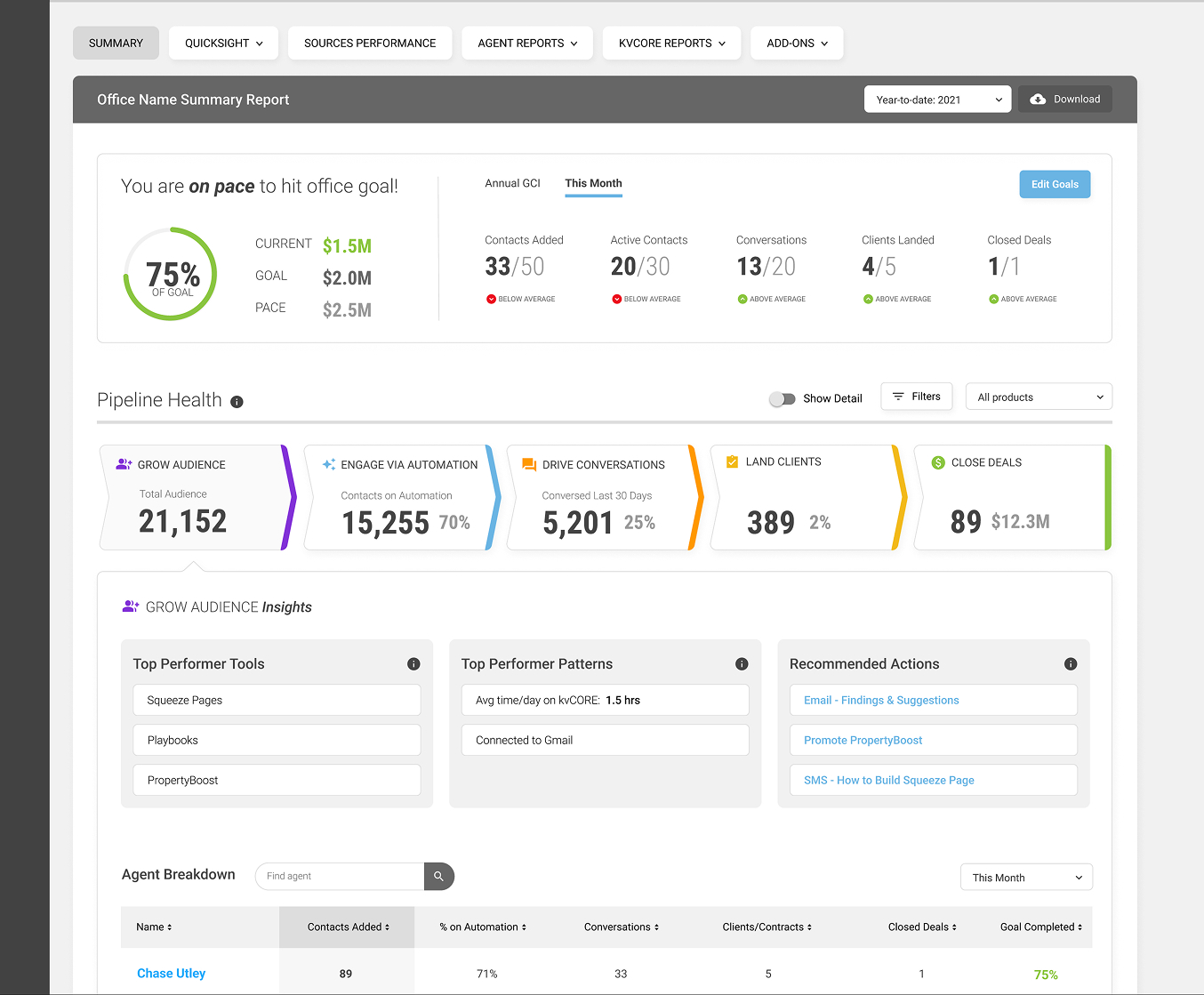This screenshot has width=1204, height=995.
Task: Click the Close Deals dollar icon
Action: tap(938, 462)
